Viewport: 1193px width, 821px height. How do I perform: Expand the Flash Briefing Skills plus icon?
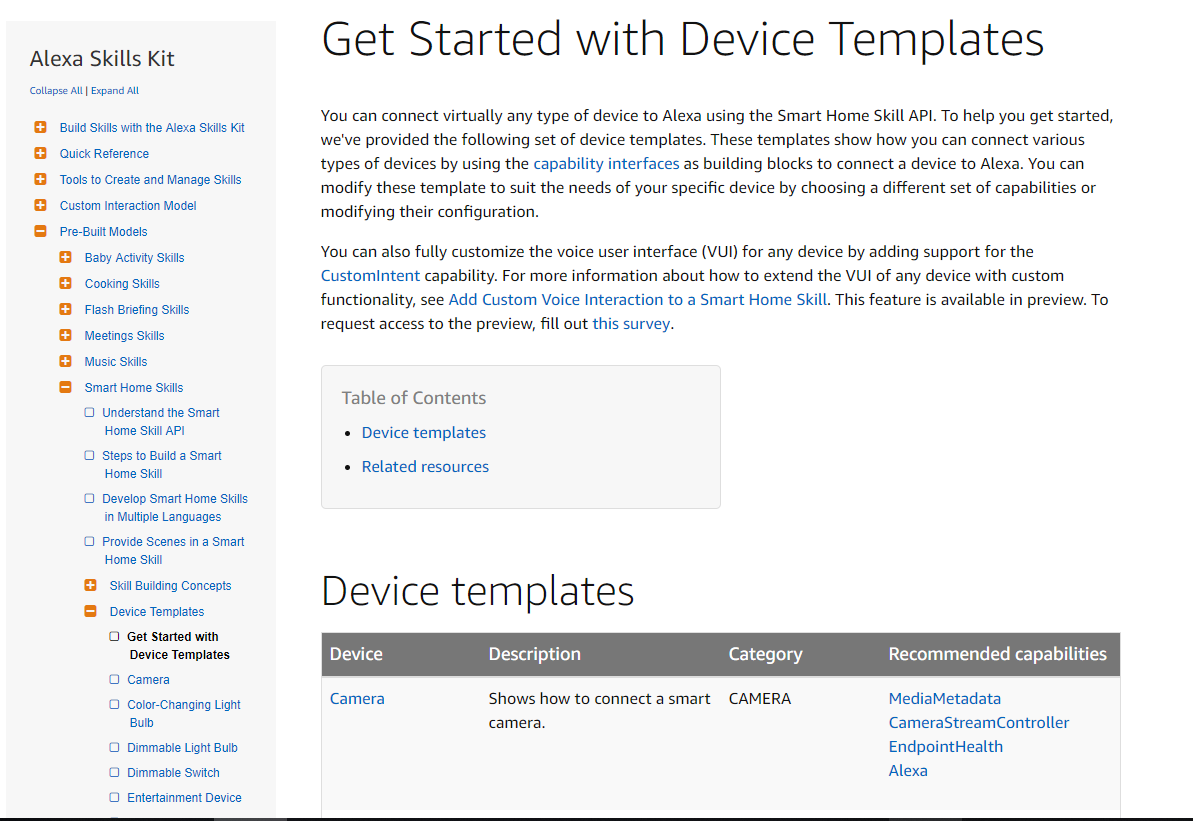pyautogui.click(x=65, y=309)
